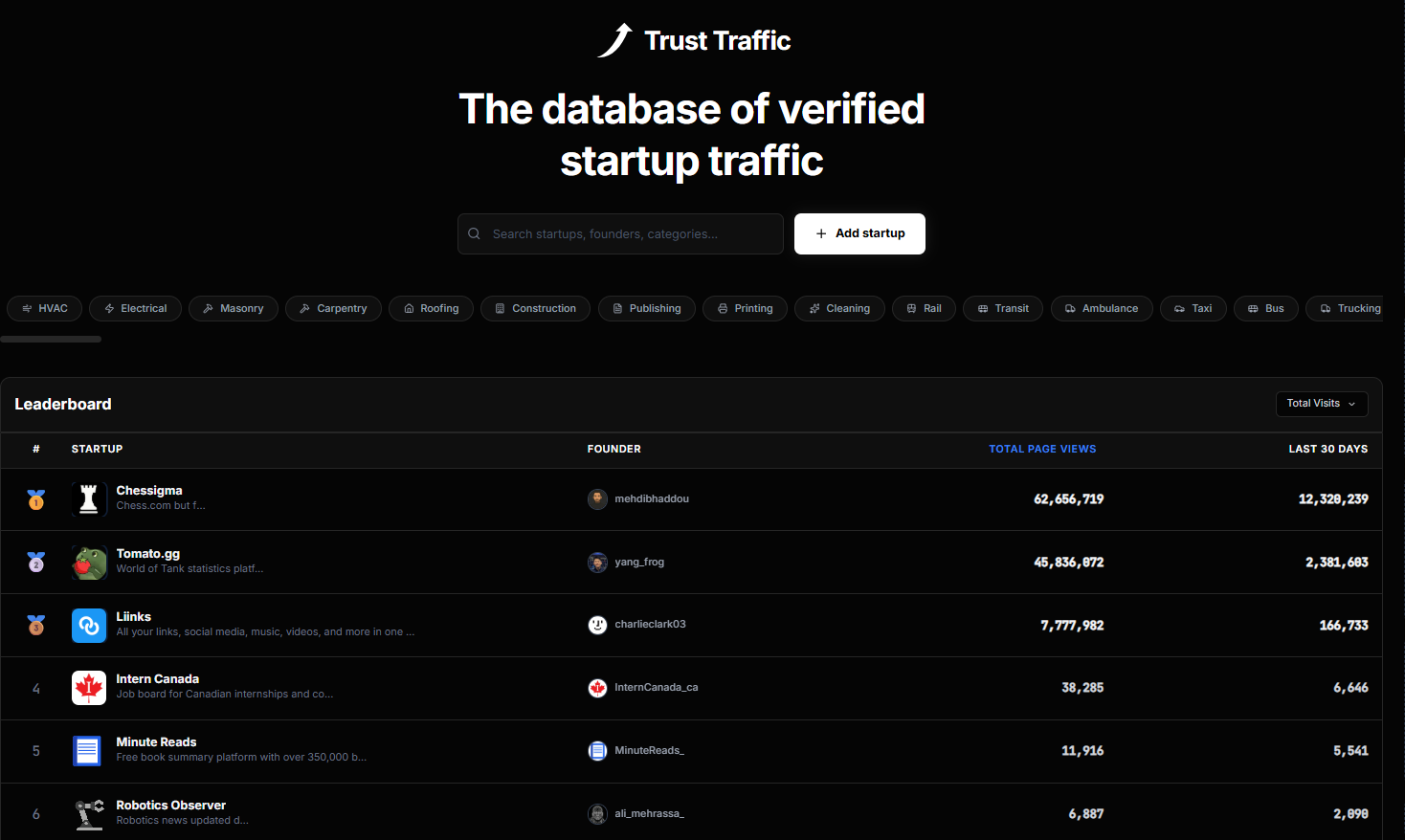Sort by the TOTAL PAGE VIEWS column header
Screen dimensions: 1405x840
pos(1042,449)
